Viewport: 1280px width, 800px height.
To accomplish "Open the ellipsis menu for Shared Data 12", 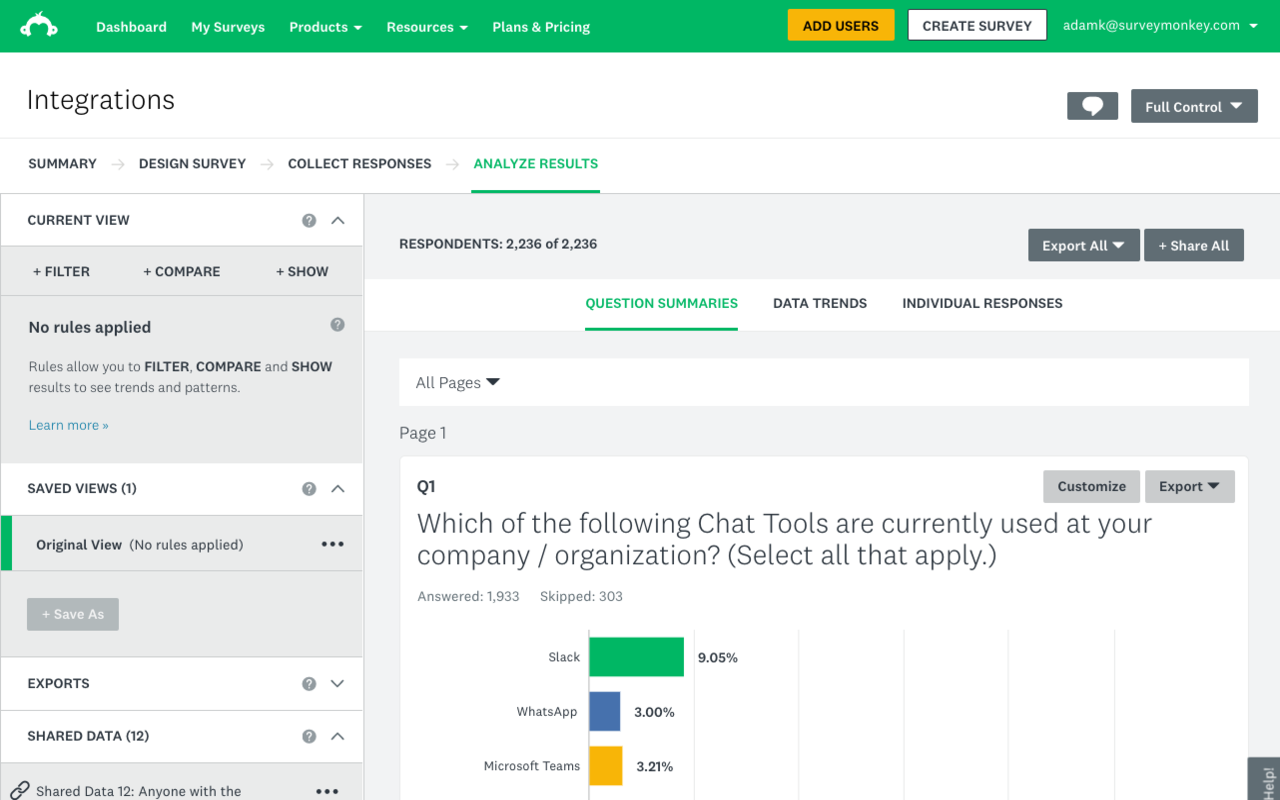I will [x=327, y=790].
